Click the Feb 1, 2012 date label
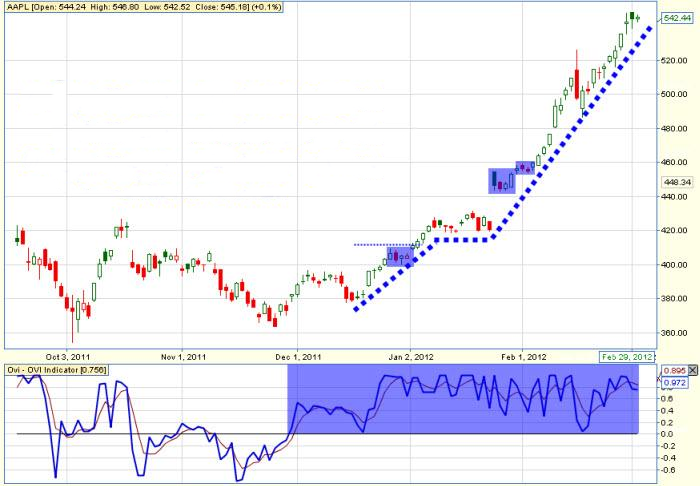The width and height of the screenshot is (700, 486). (524, 357)
